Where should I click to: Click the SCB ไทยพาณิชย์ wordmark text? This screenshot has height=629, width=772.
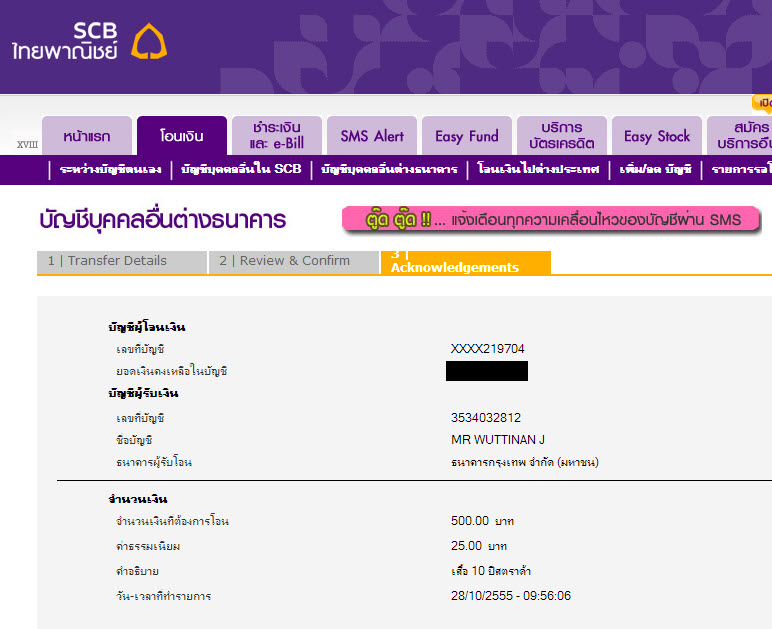click(x=65, y=40)
